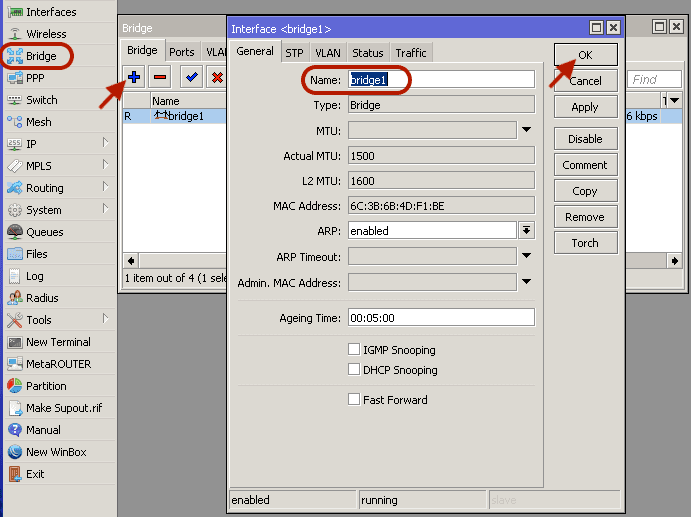Click the MPLS menu icon
This screenshot has height=517, width=691.
[15, 166]
